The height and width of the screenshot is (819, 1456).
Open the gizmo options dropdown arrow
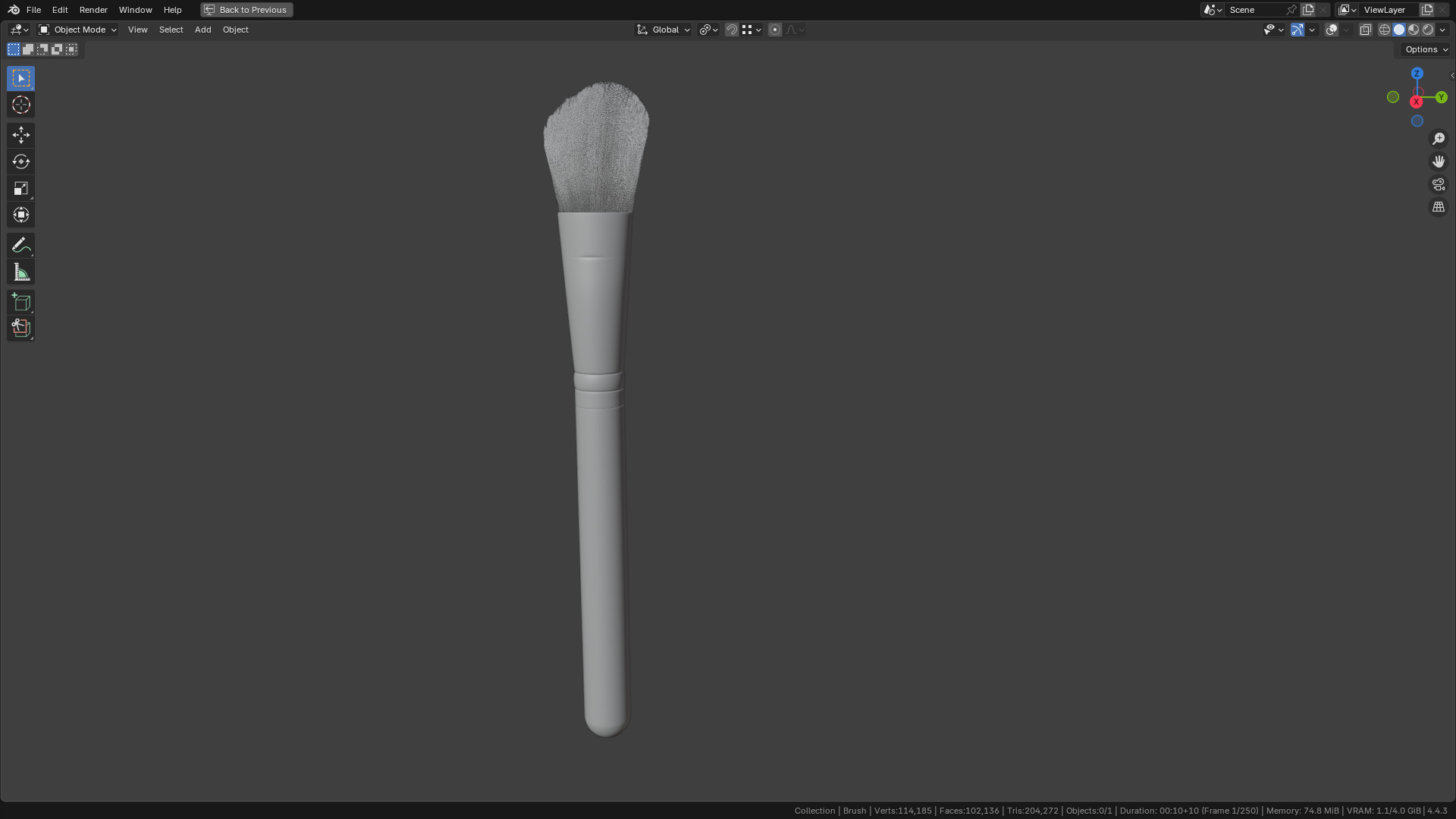pyautogui.click(x=1312, y=30)
